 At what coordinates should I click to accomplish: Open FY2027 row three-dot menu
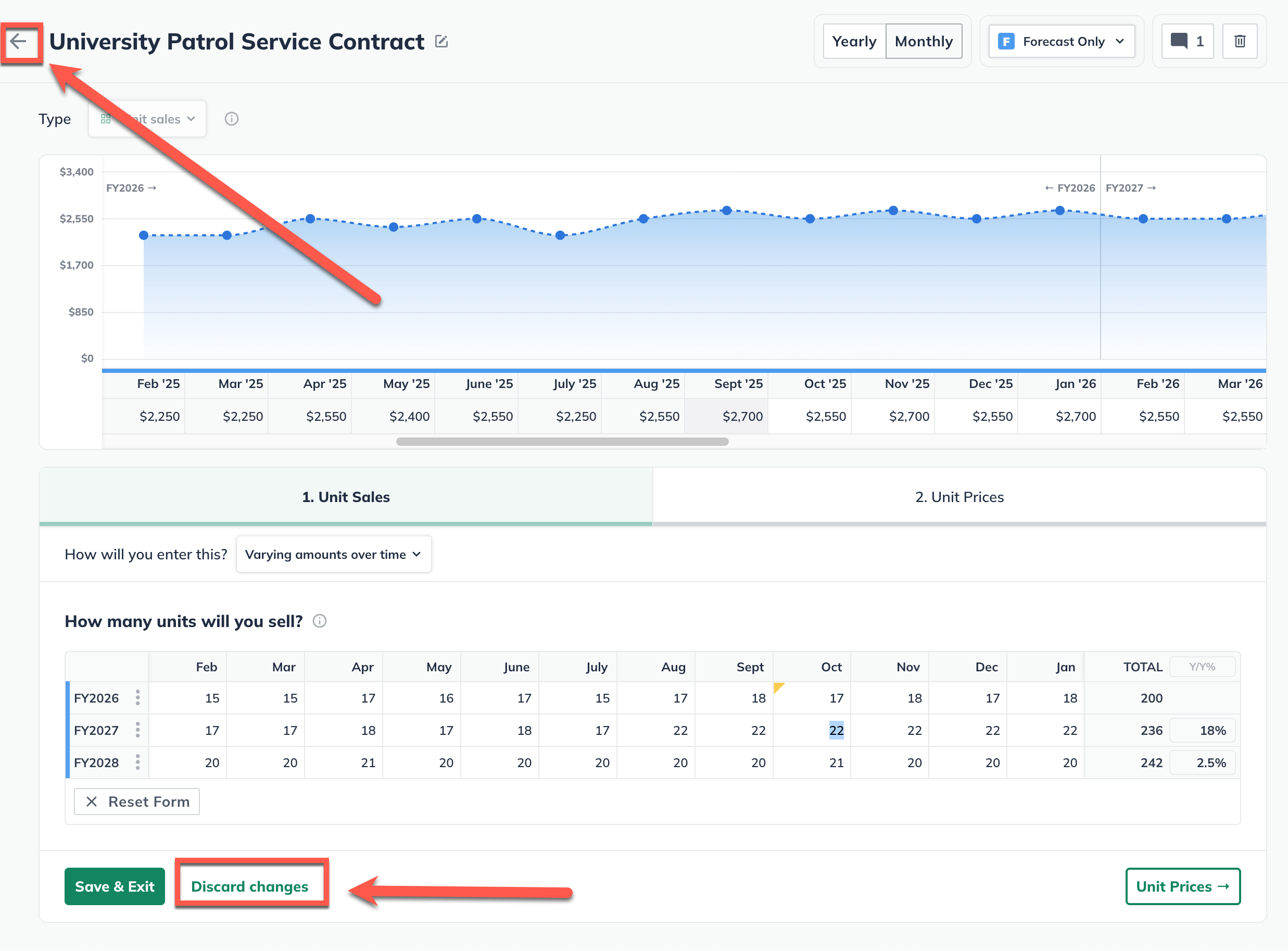pyautogui.click(x=137, y=730)
